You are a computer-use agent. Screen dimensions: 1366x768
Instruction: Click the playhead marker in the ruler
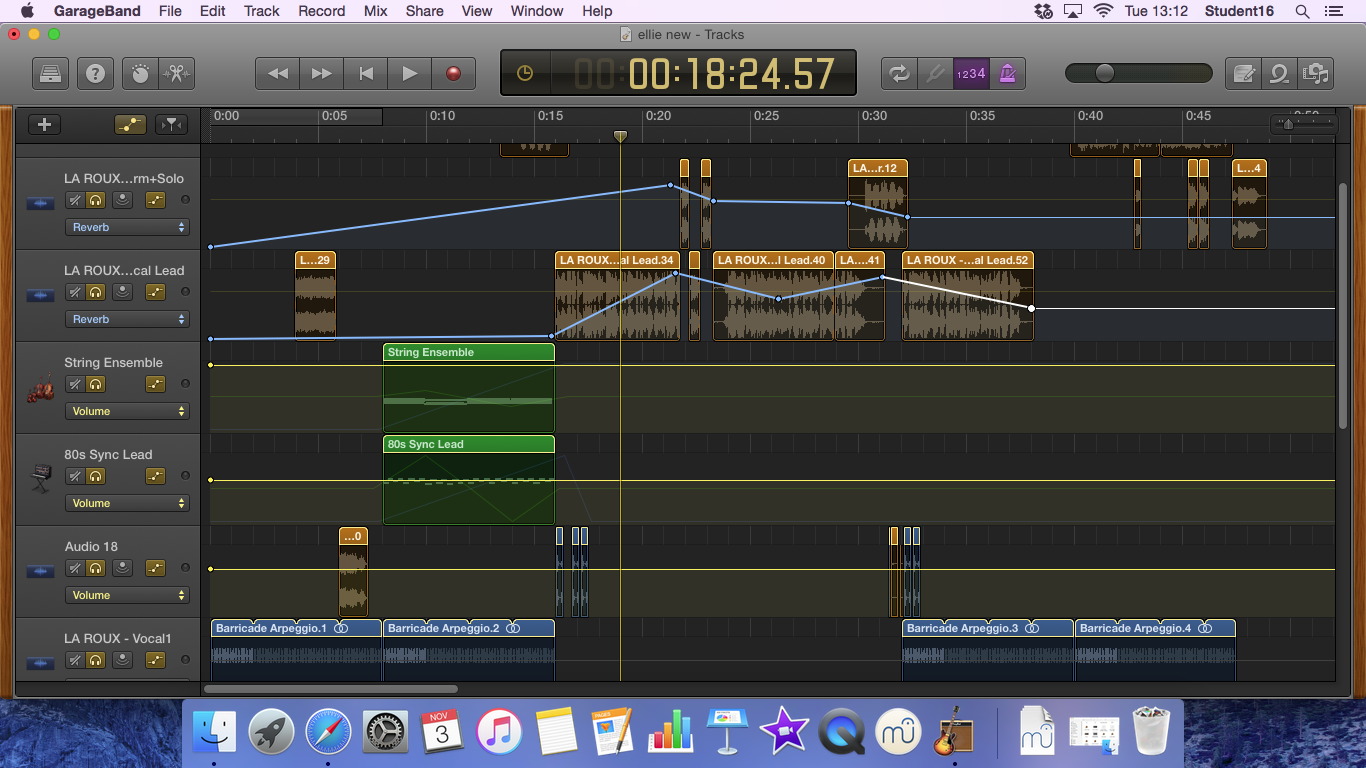[x=620, y=136]
